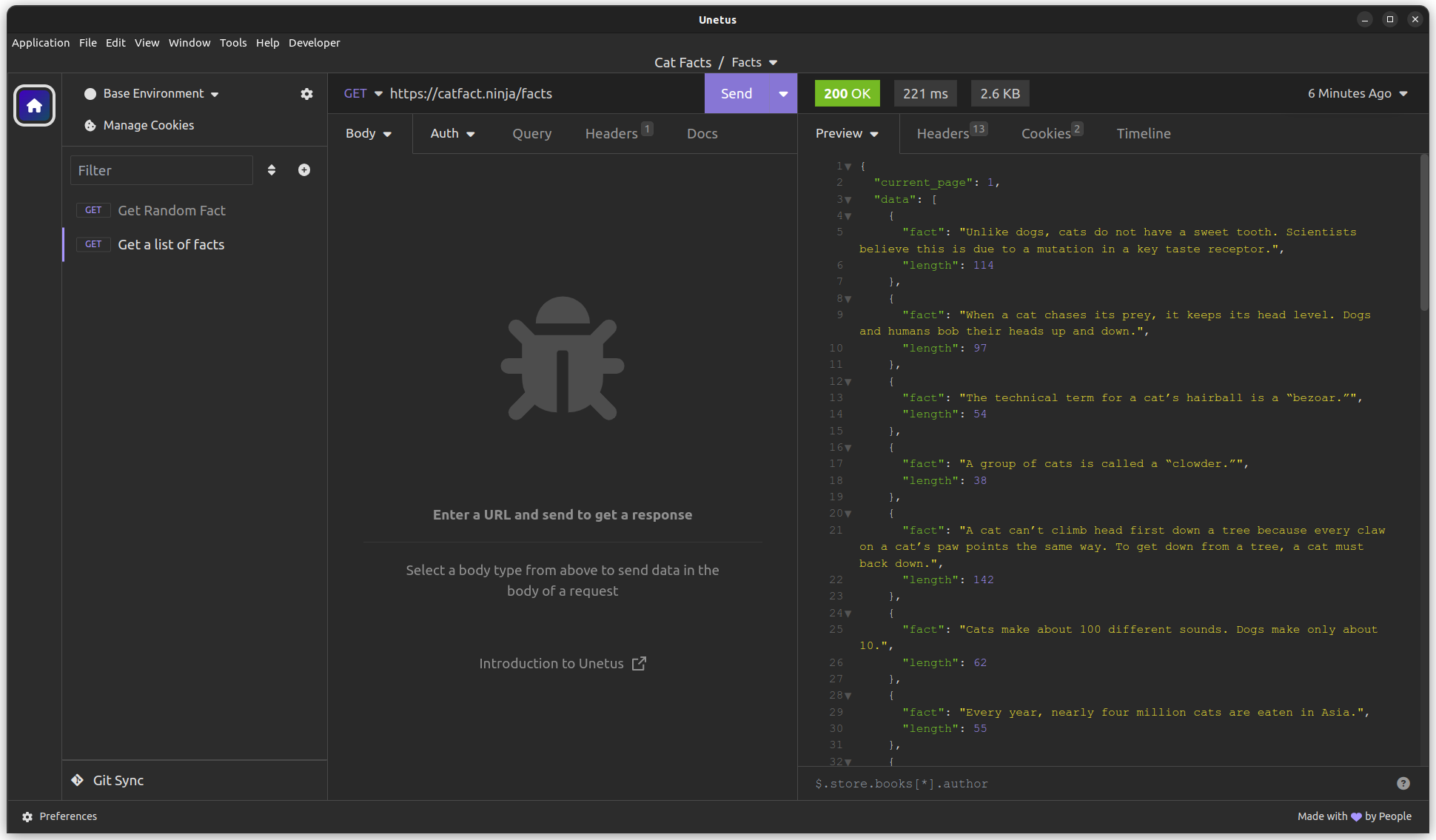Screen dimensions: 1436x840
Task: Click the create new request plus icon
Action: point(304,170)
